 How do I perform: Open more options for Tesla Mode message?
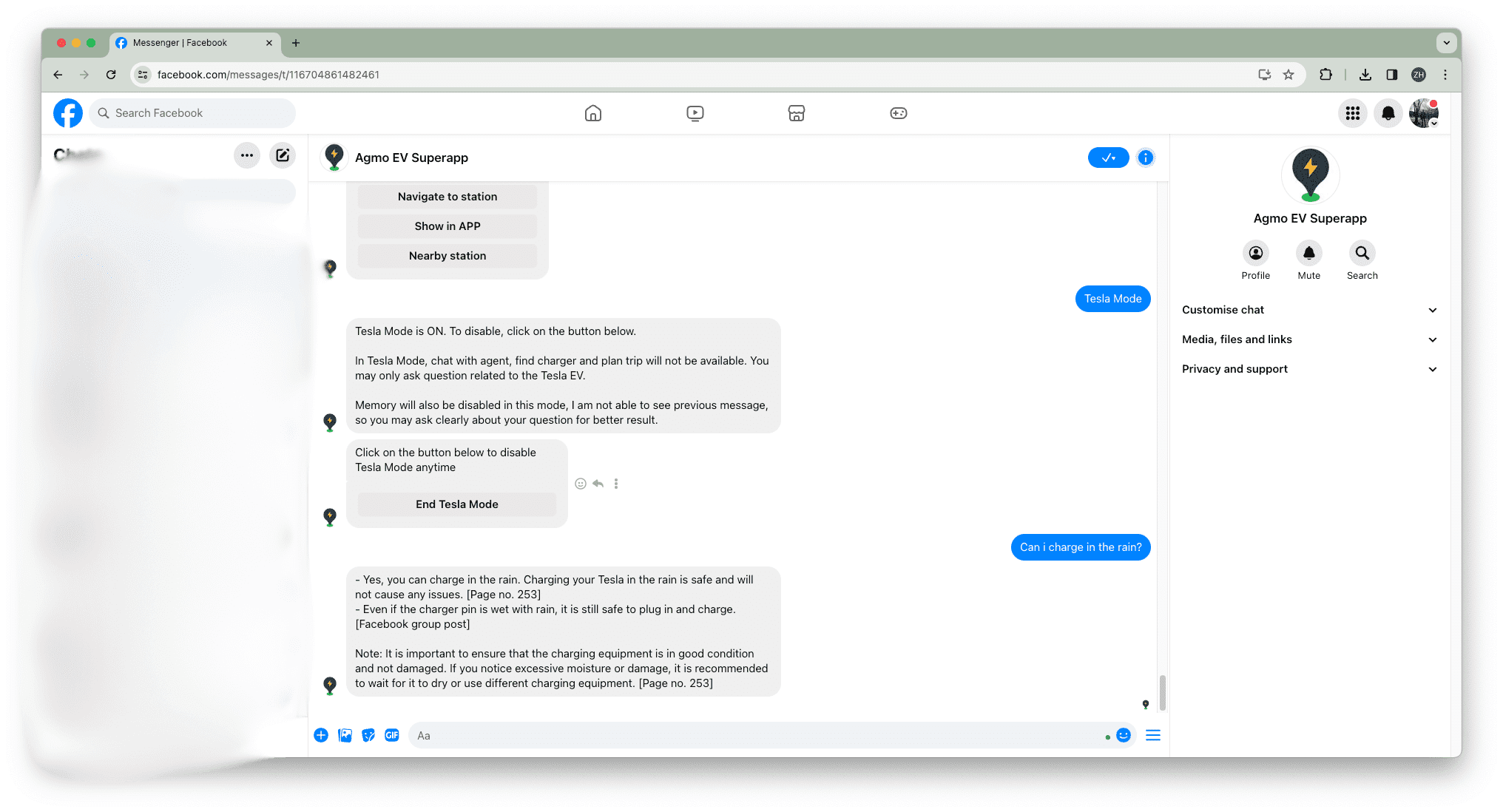pos(616,484)
